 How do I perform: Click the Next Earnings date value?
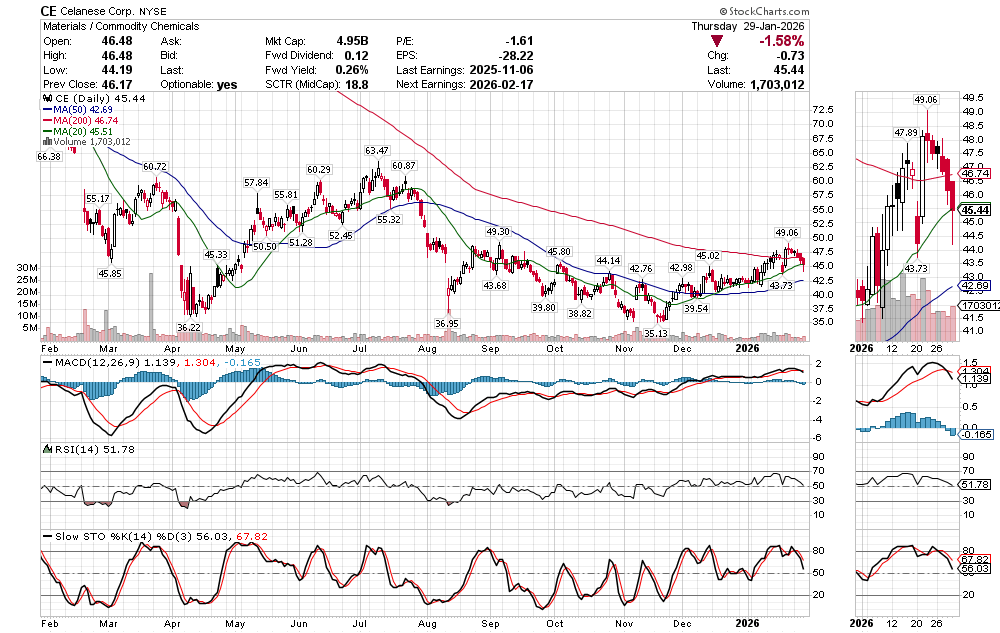pos(505,85)
